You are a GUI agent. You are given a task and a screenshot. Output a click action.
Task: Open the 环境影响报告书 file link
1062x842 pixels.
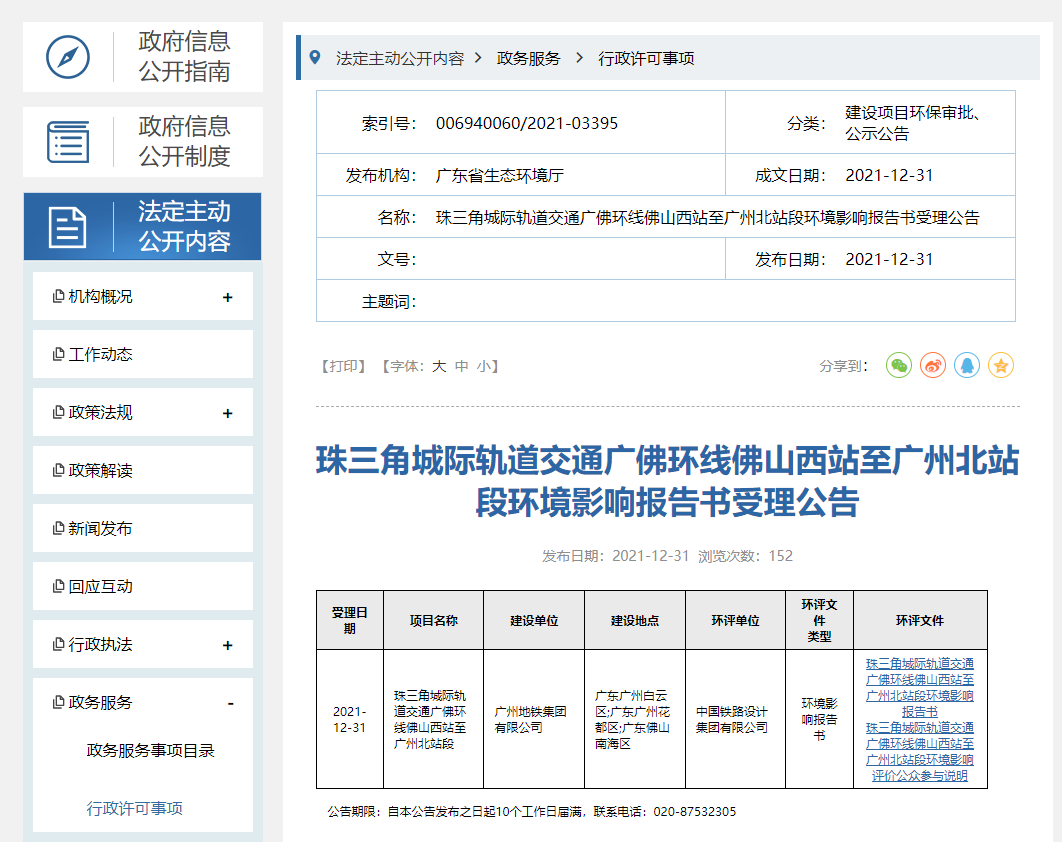pyautogui.click(x=919, y=688)
